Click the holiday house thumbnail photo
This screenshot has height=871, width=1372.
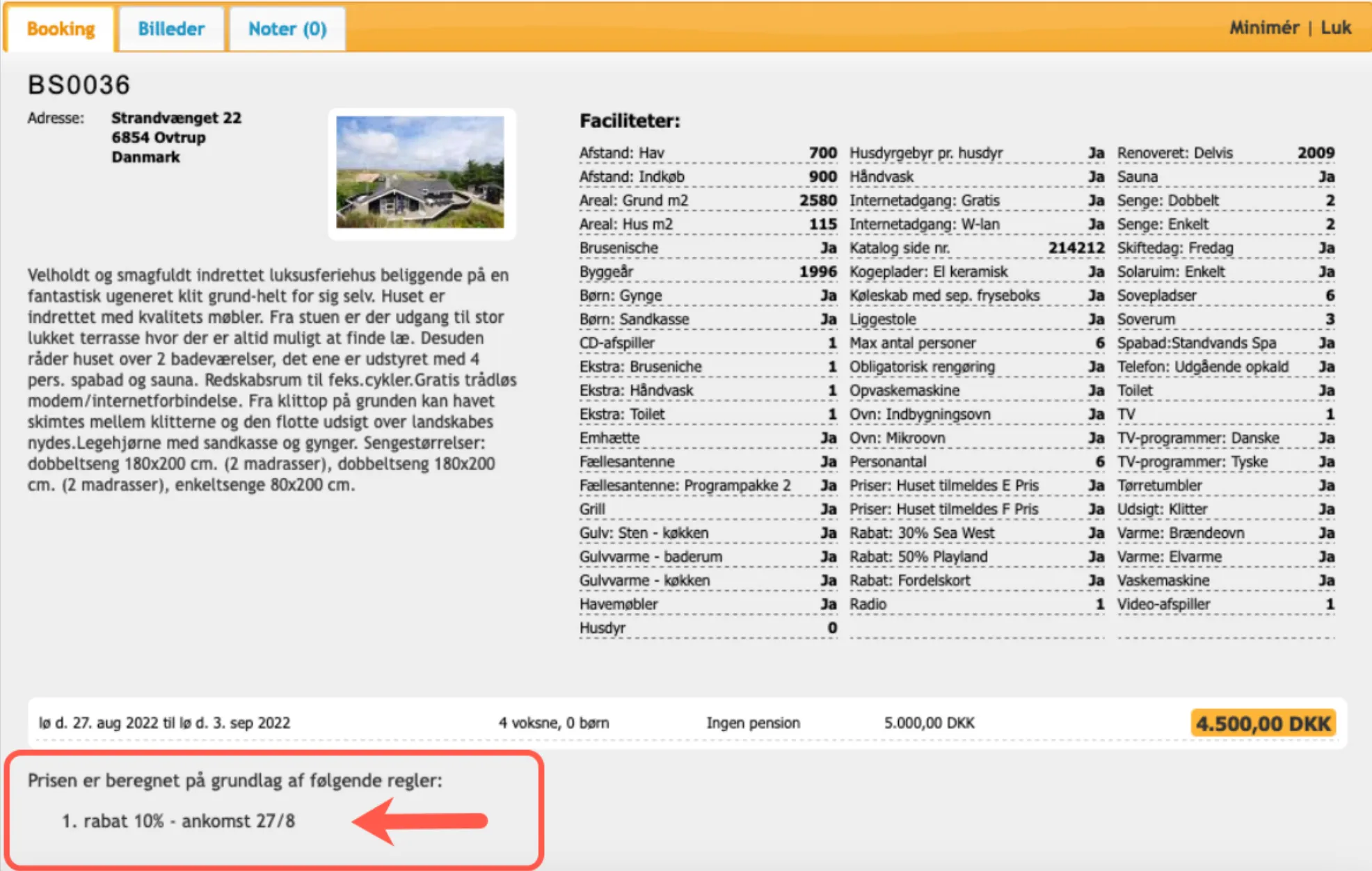pyautogui.click(x=420, y=173)
